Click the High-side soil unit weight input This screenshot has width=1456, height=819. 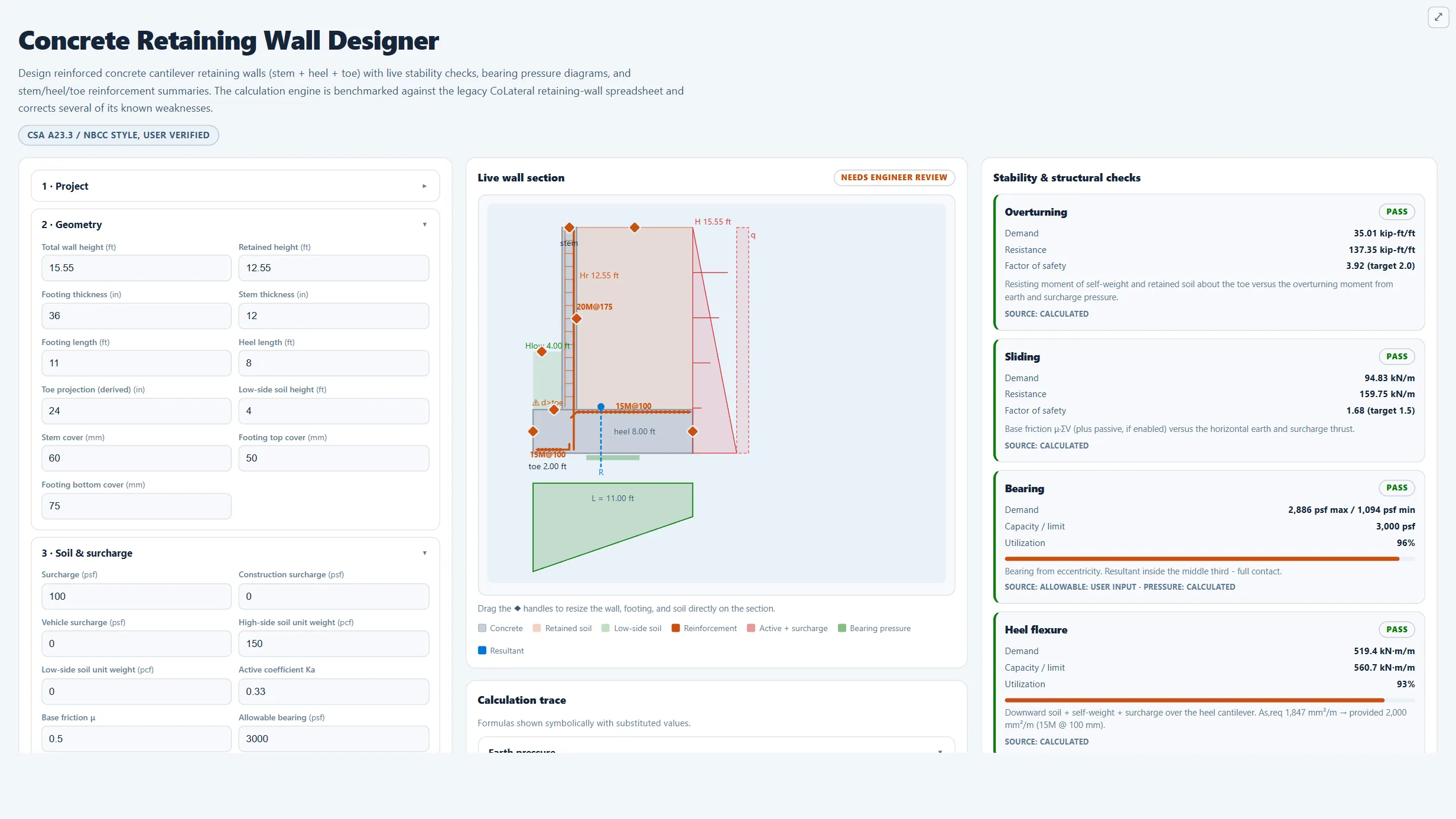pyautogui.click(x=333, y=644)
